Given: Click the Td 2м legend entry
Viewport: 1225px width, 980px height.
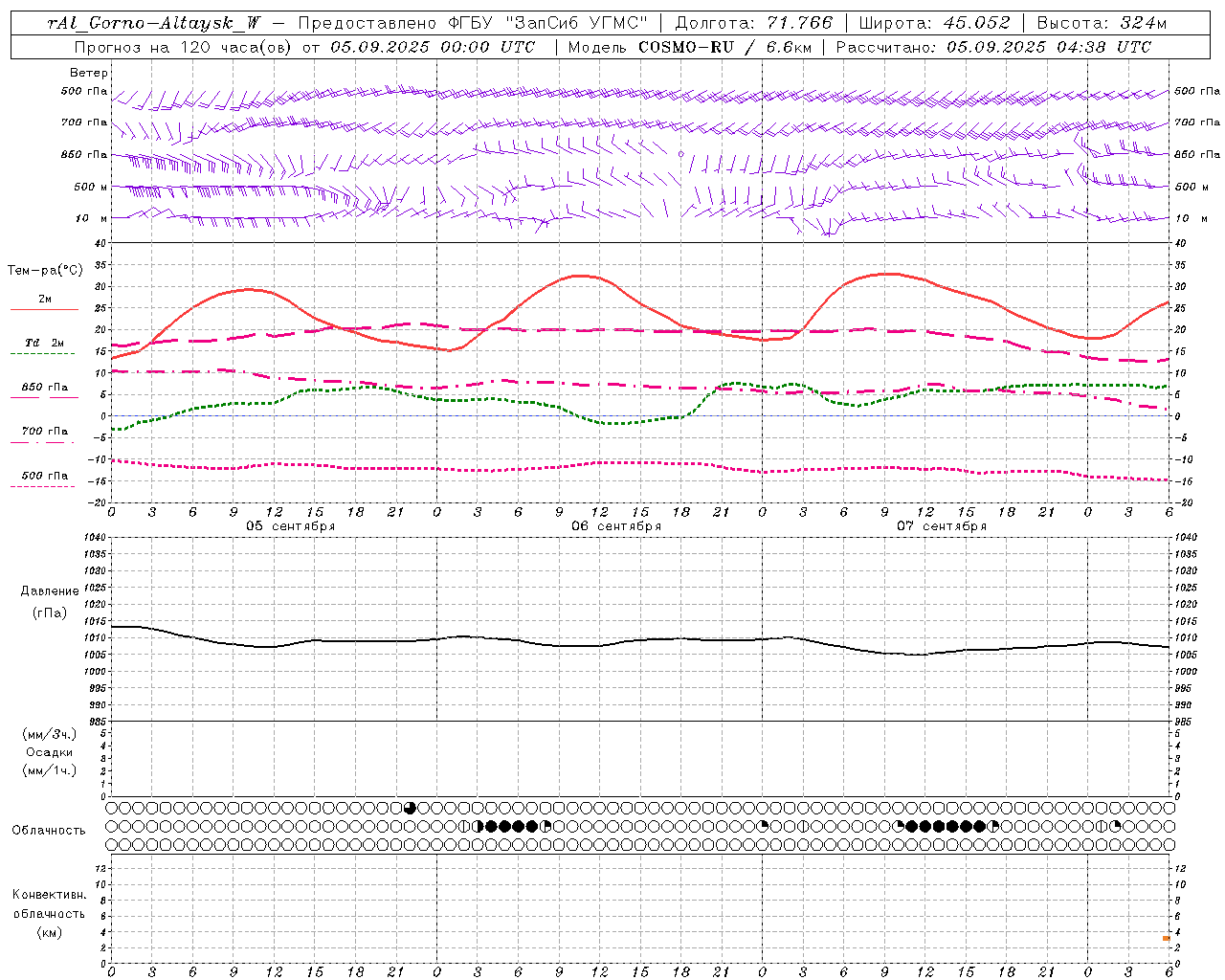Looking at the screenshot, I should pyautogui.click(x=45, y=343).
